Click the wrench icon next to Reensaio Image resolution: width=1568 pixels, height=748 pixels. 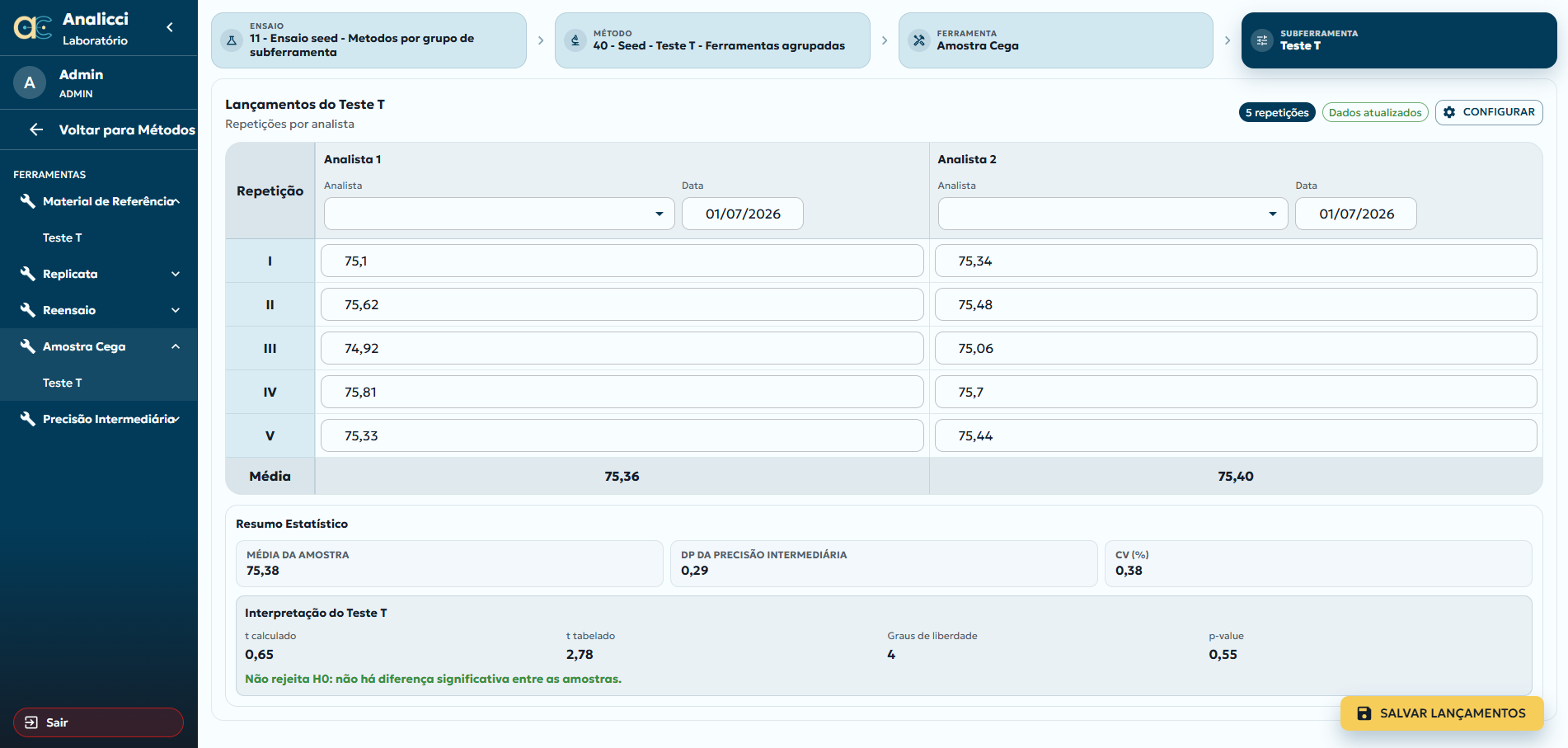coord(27,310)
